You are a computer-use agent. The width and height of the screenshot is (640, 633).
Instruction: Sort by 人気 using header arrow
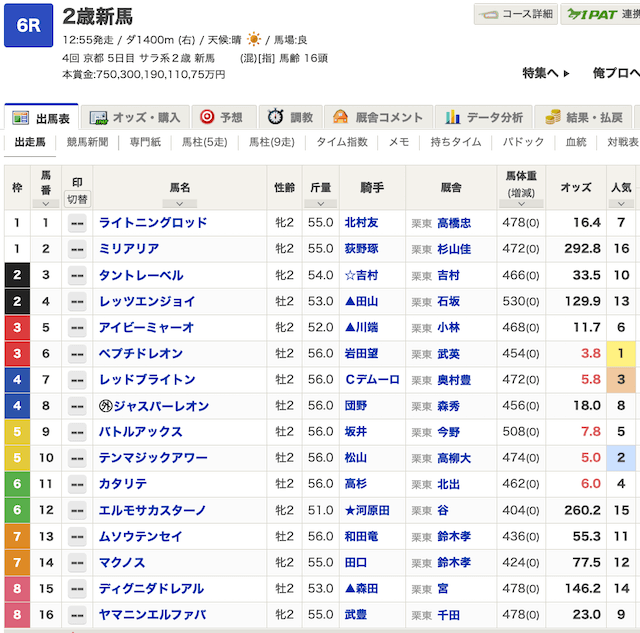point(621,203)
